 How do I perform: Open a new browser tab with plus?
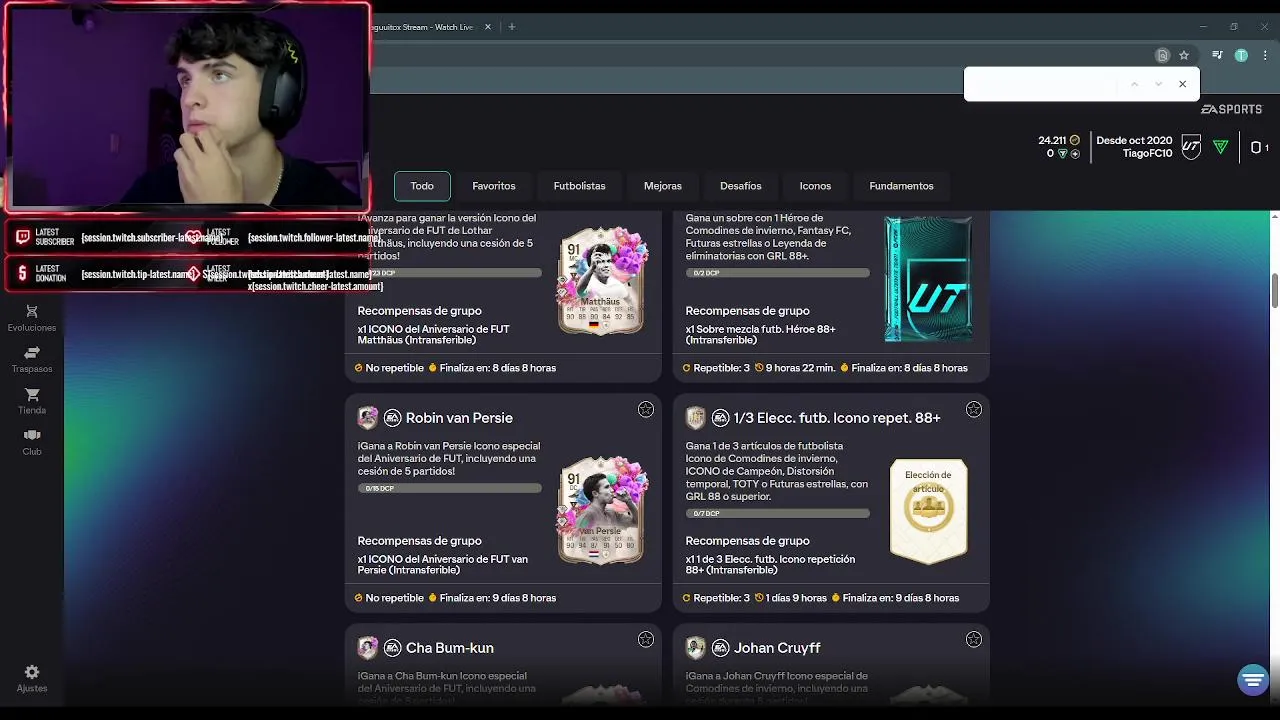coord(512,27)
